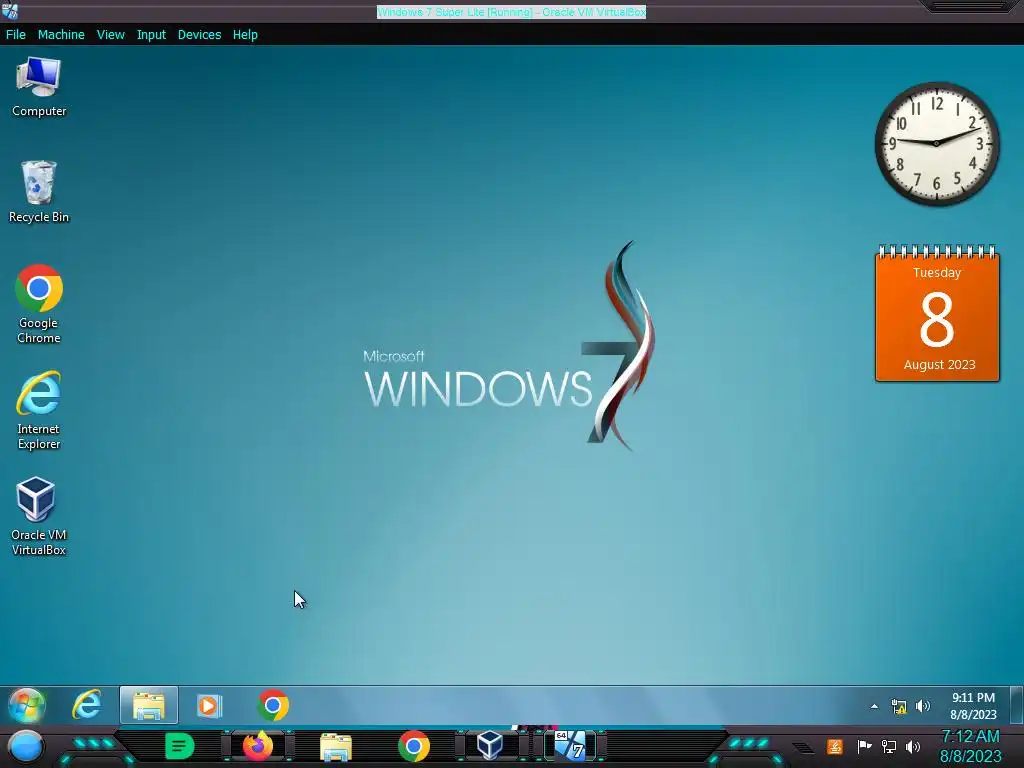Click guest Show Desktop strip
The height and width of the screenshot is (768, 1024).
[1017, 705]
